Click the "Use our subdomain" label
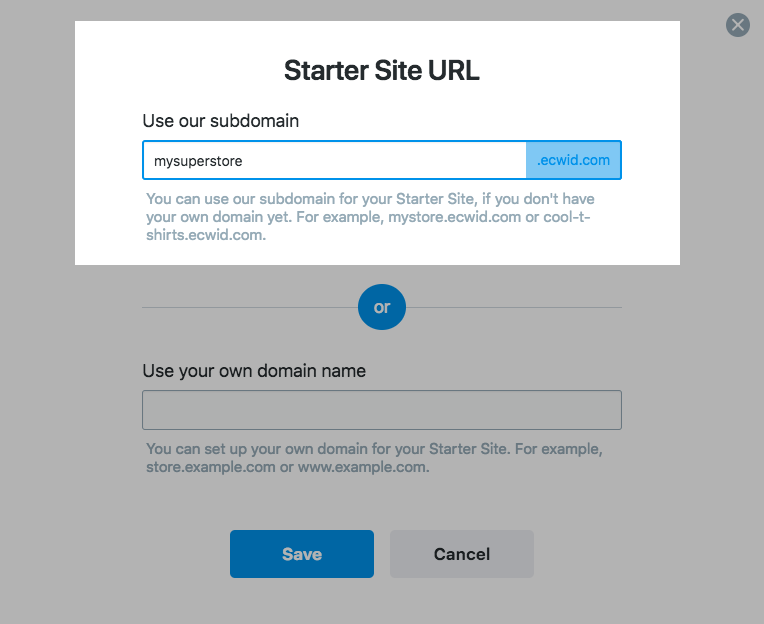This screenshot has height=624, width=764. (x=221, y=121)
